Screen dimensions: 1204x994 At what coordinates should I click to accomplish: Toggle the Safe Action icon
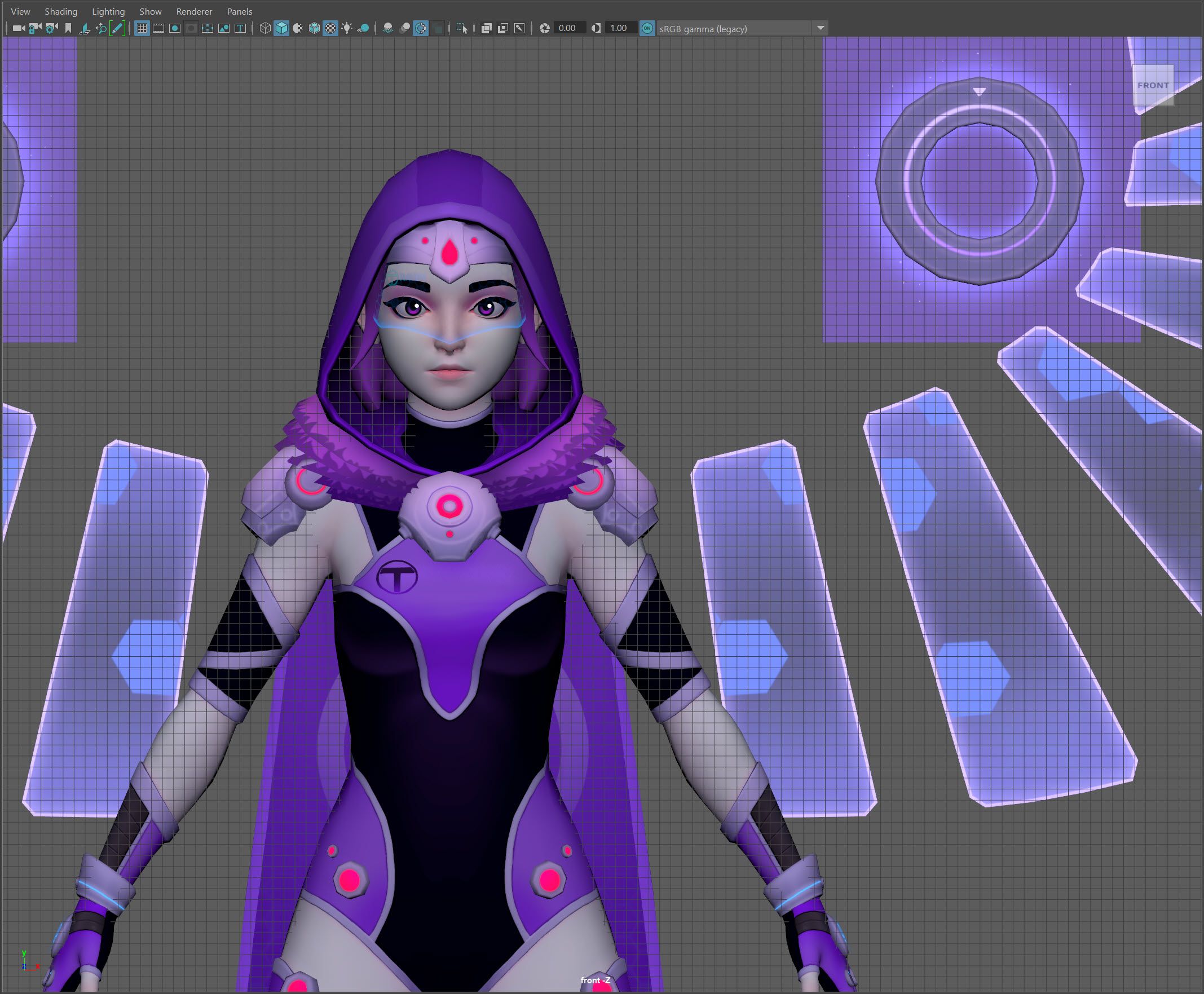coord(224,28)
